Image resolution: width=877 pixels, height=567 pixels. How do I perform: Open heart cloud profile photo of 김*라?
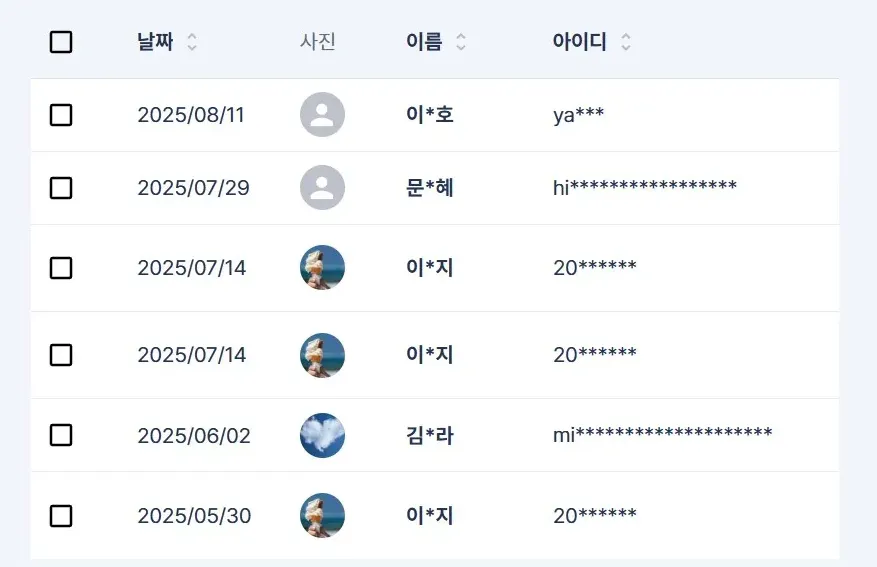(322, 435)
